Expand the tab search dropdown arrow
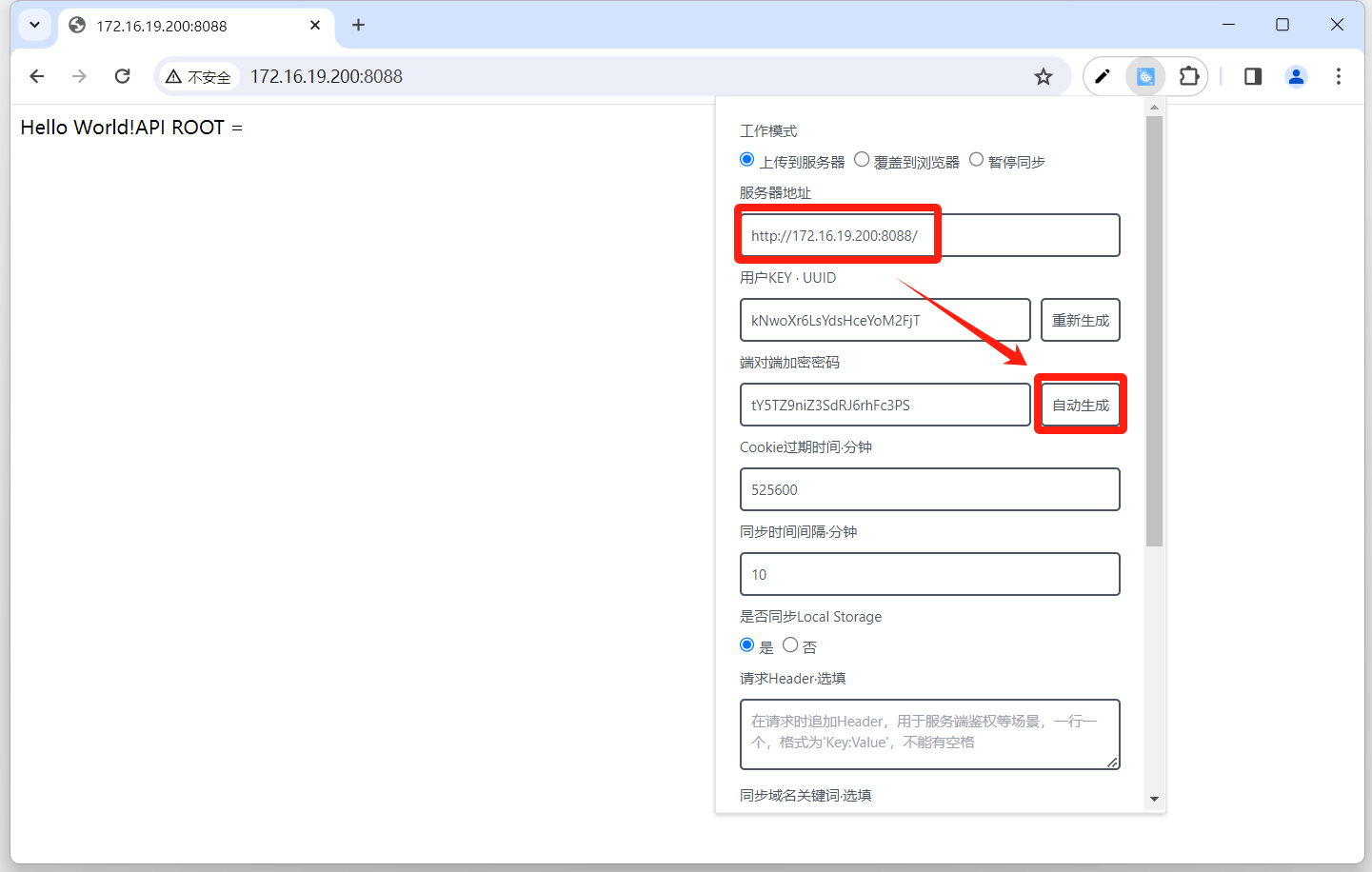Screen dimensions: 1372x872 34,25
